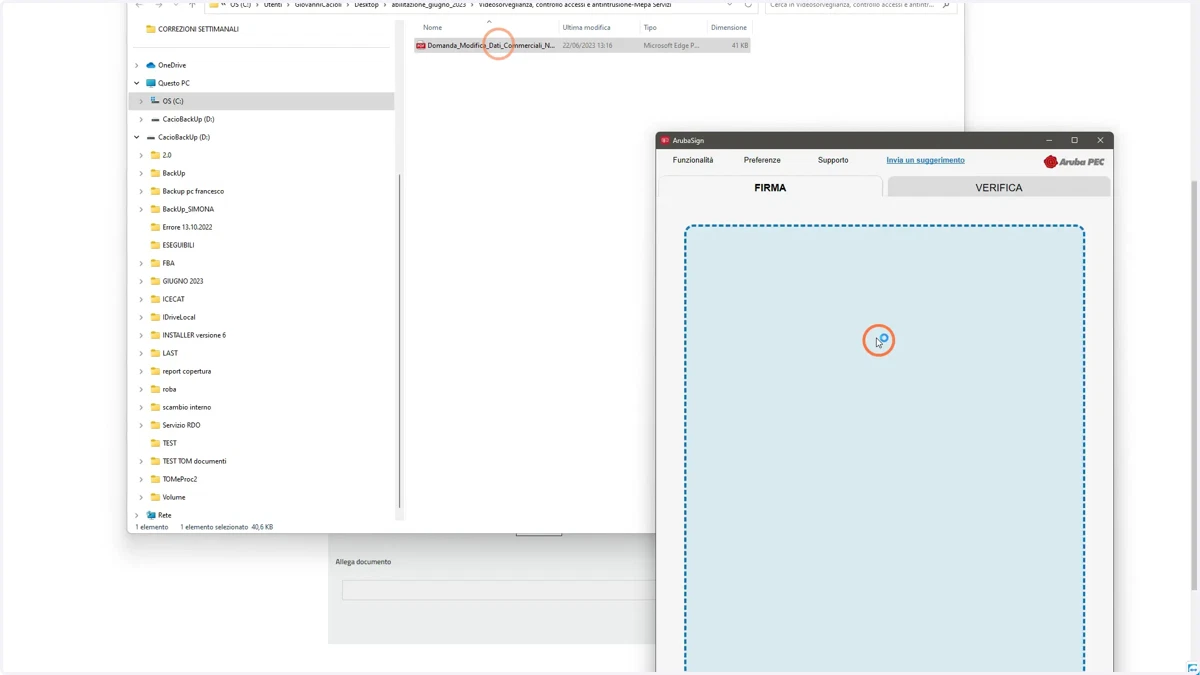Screen dimensions: 1200x675
Task: Select the TOMeProc2 folder
Action: (179, 479)
